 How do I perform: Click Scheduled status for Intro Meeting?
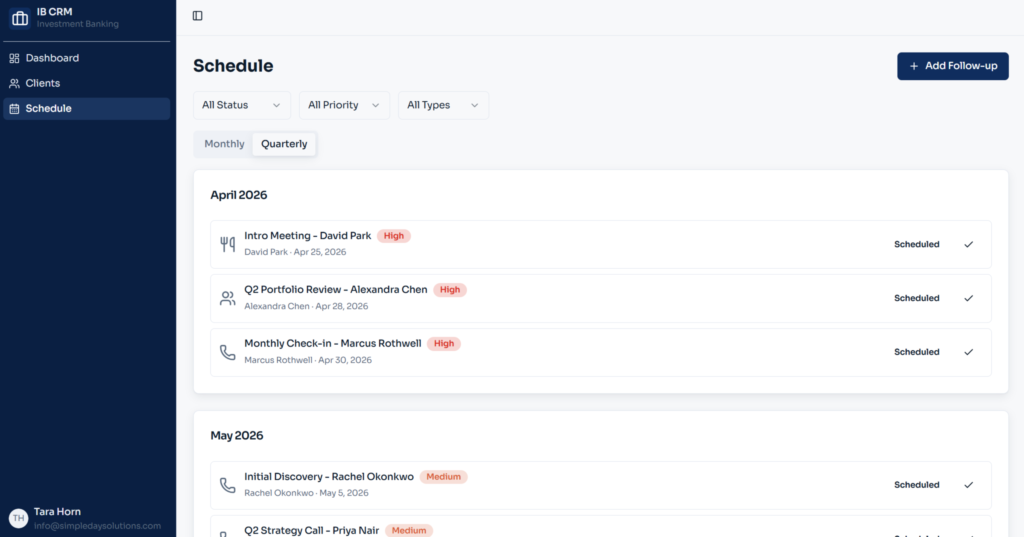pos(916,244)
